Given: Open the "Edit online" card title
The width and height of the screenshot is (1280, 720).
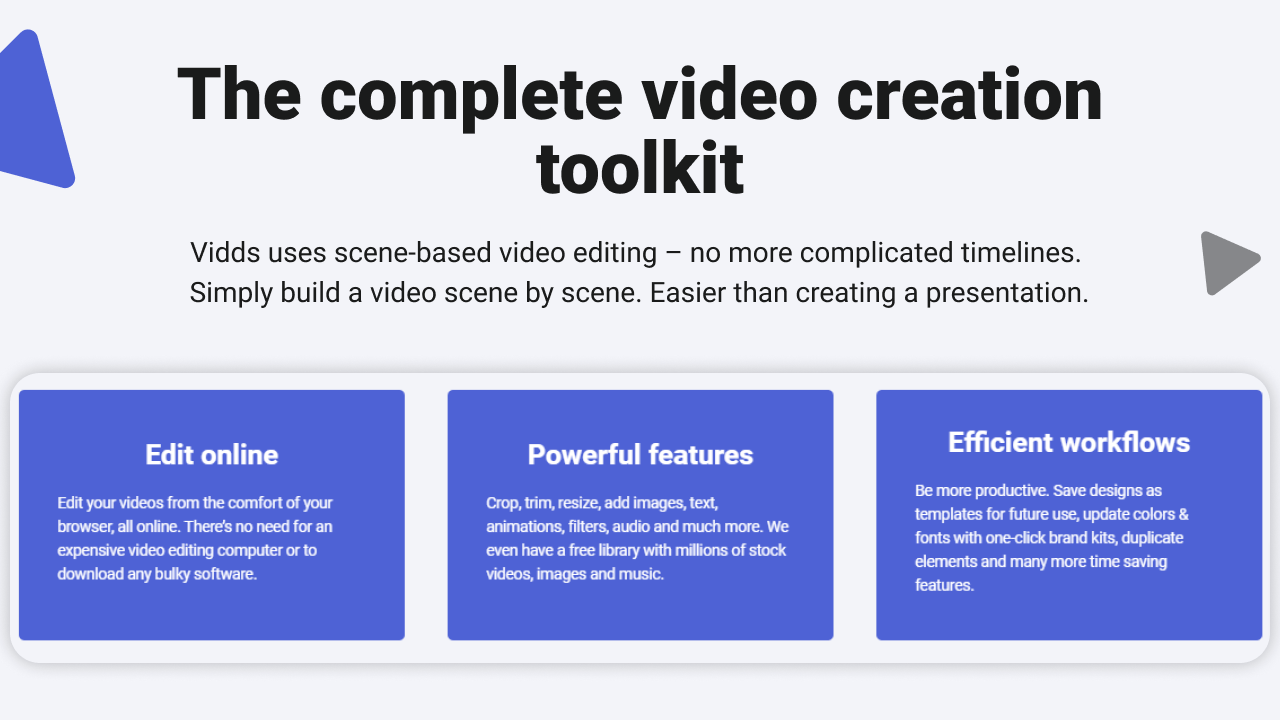Looking at the screenshot, I should (x=212, y=455).
